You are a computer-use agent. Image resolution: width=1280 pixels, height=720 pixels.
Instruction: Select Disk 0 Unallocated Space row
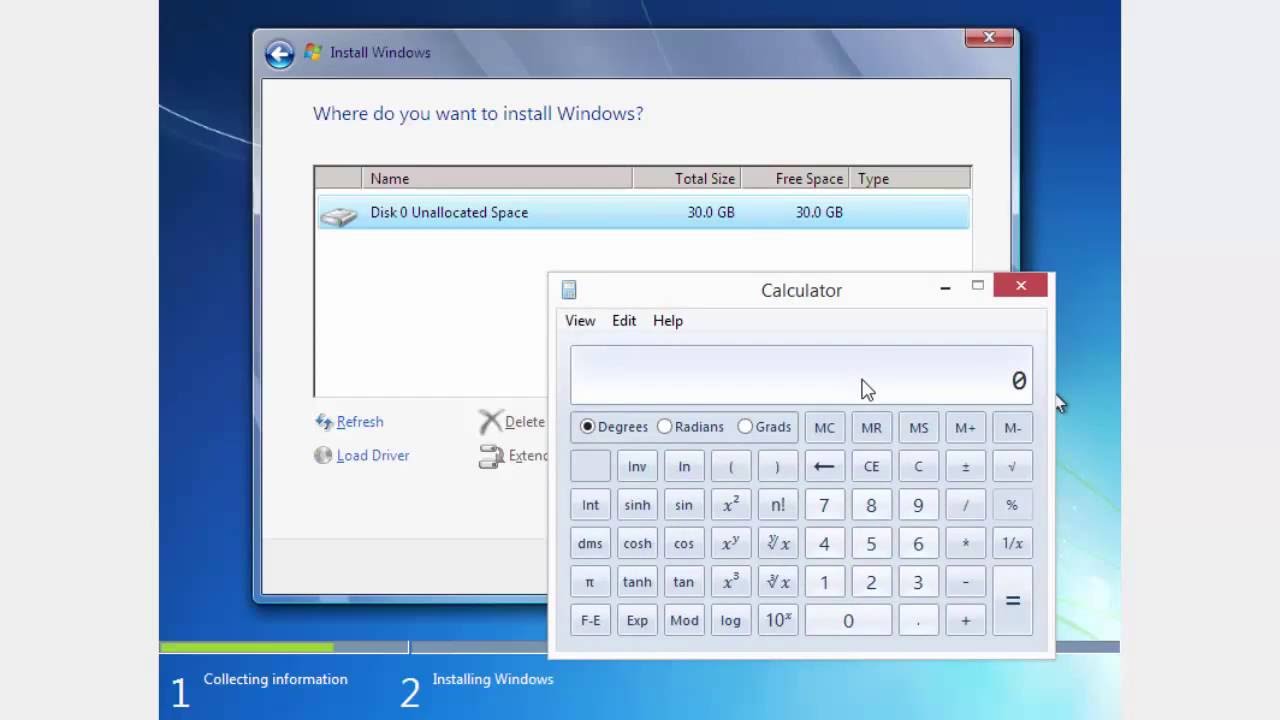point(643,212)
